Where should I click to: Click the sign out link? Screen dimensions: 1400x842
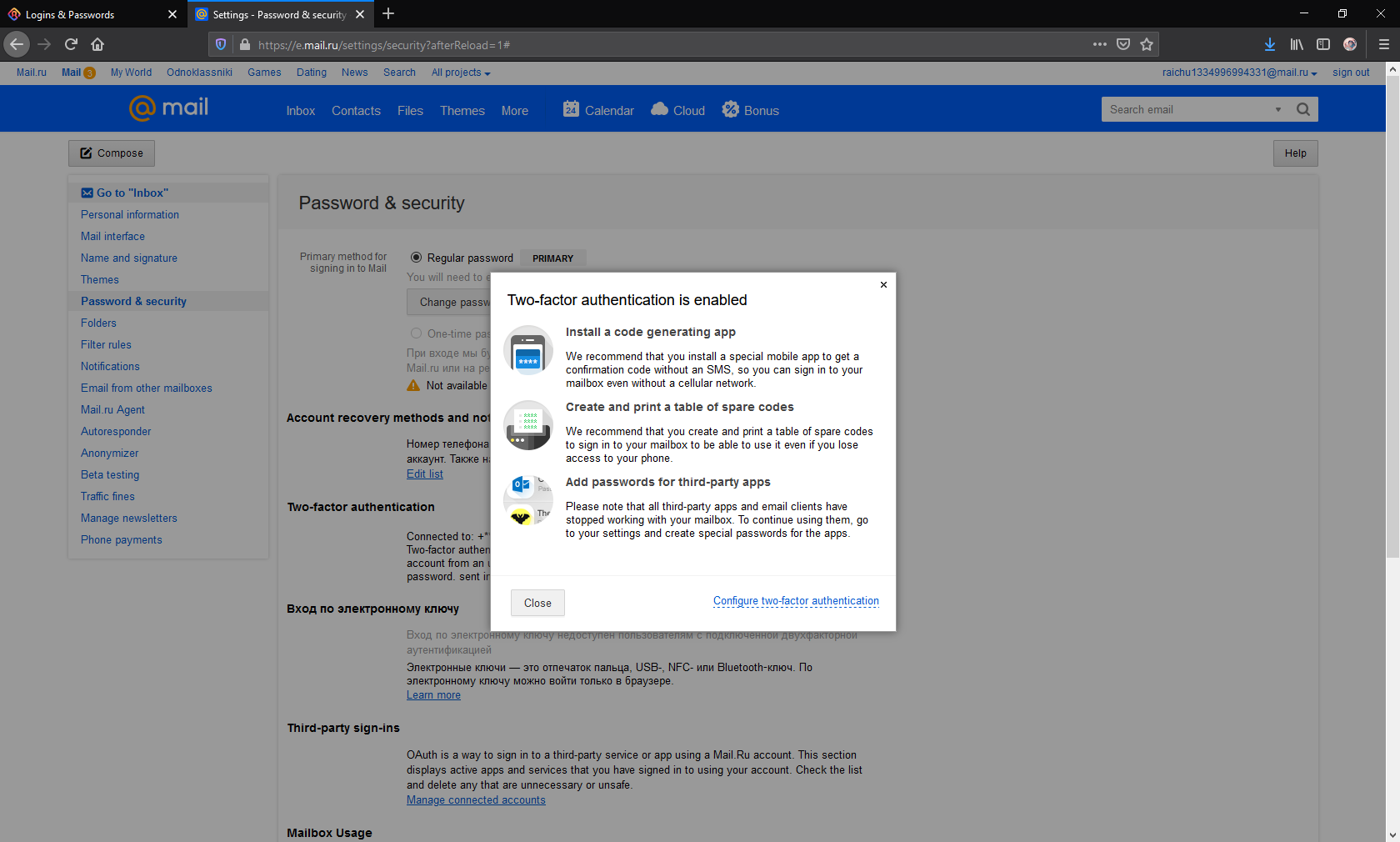tap(1351, 73)
